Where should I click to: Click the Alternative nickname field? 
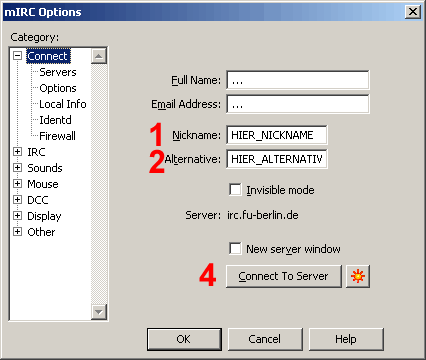click(x=277, y=159)
